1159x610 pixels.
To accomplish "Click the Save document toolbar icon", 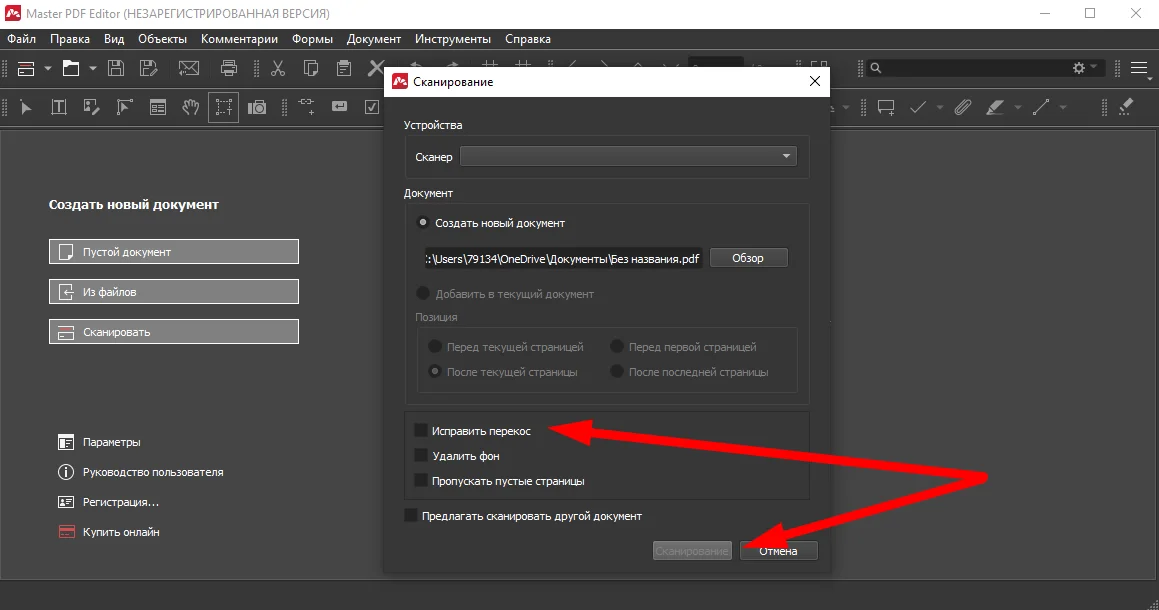I will 116,68.
